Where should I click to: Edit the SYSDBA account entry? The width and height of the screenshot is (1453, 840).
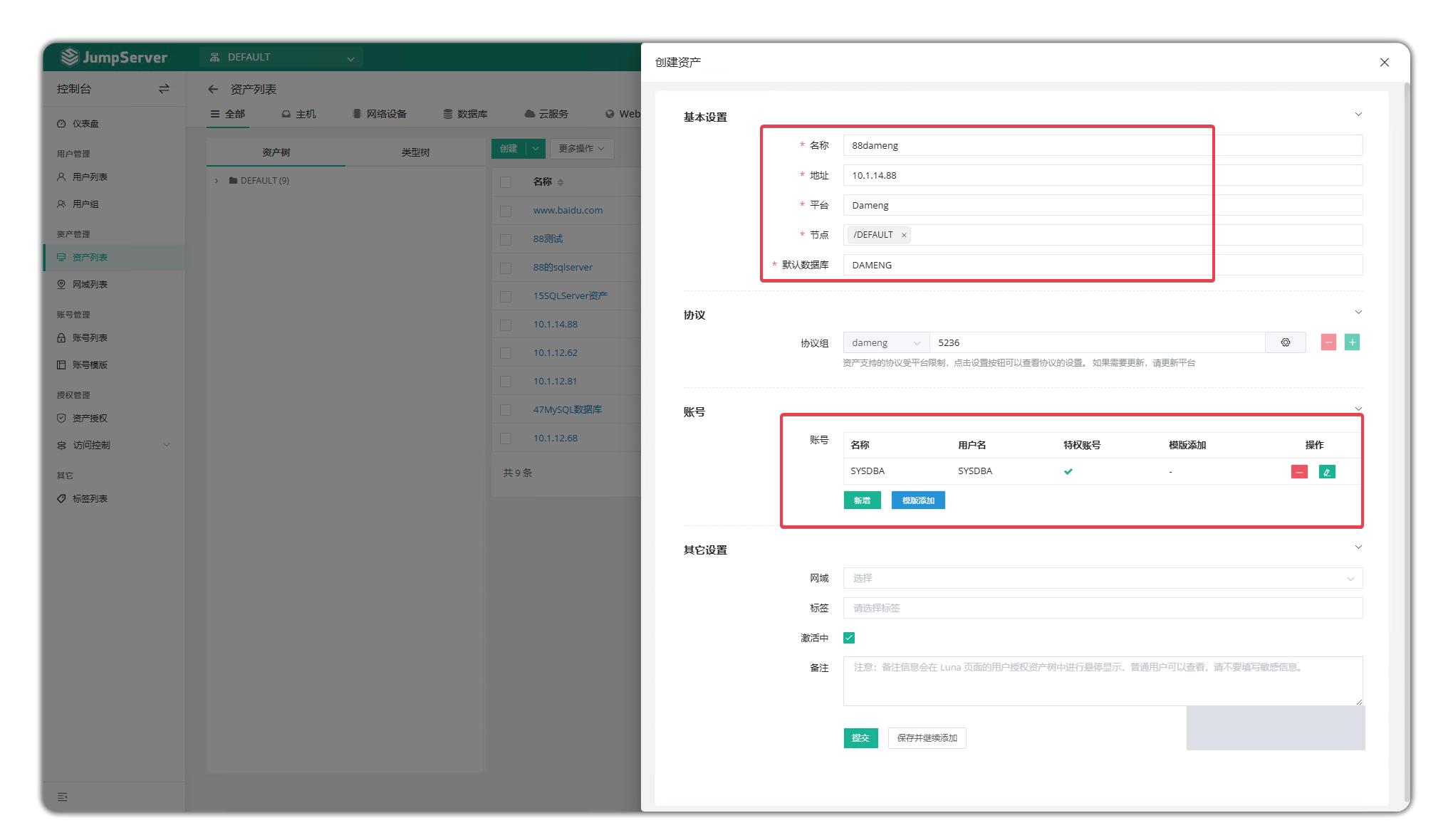(x=1326, y=472)
